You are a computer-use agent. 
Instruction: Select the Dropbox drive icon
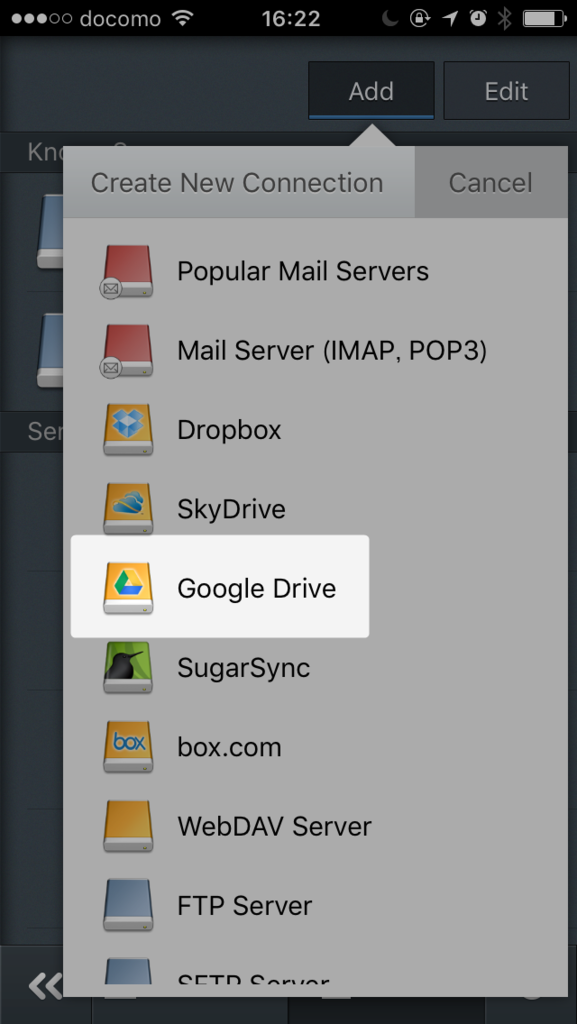point(128,430)
